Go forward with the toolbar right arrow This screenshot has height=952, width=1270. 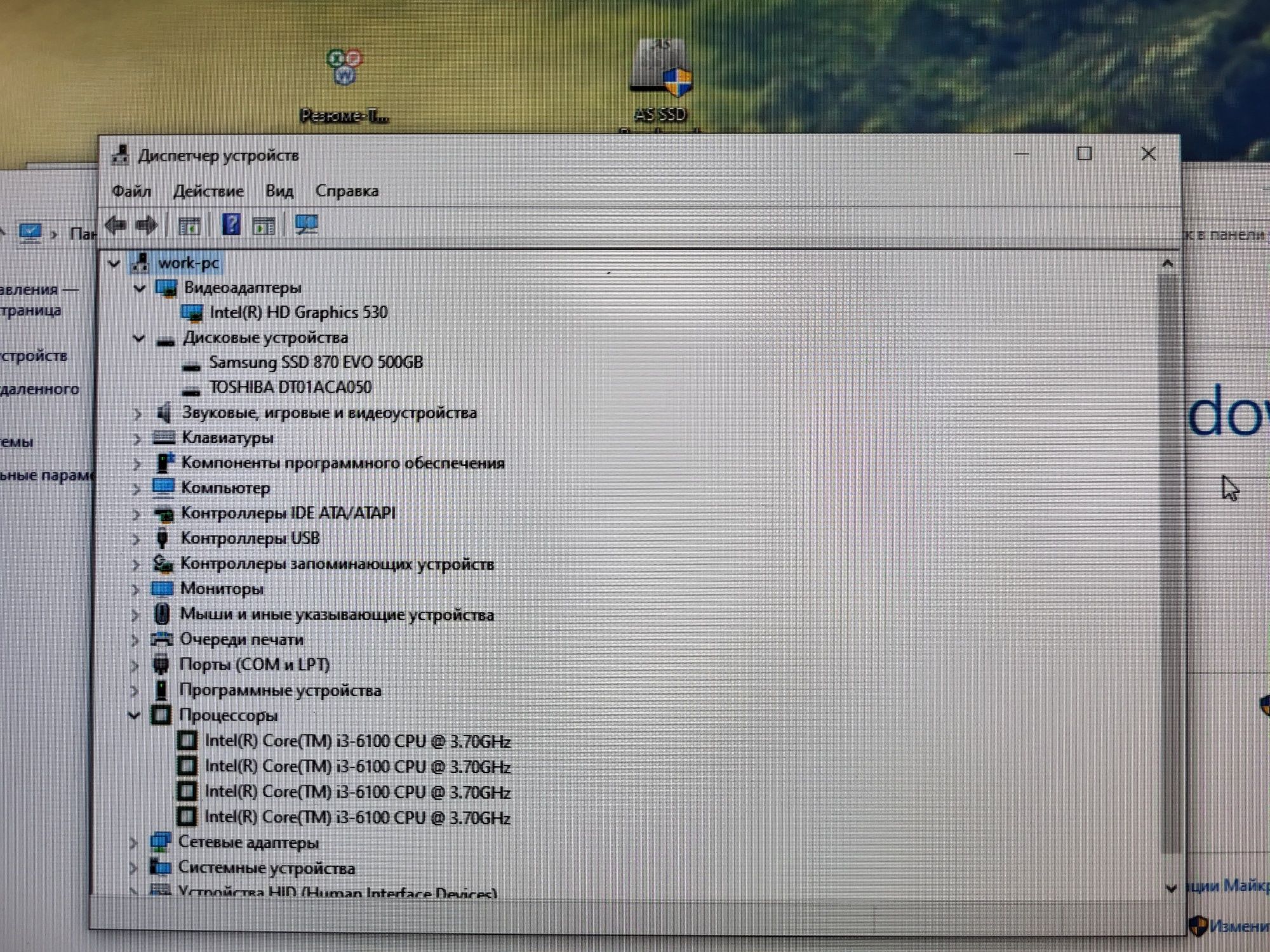pos(147,225)
